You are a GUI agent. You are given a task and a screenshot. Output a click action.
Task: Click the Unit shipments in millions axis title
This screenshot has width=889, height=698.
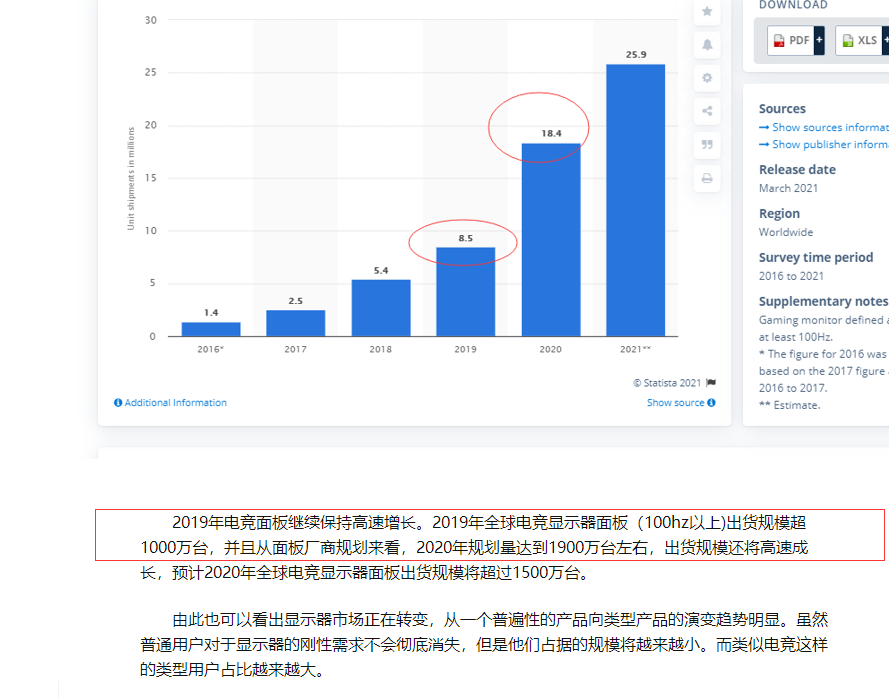click(x=131, y=178)
